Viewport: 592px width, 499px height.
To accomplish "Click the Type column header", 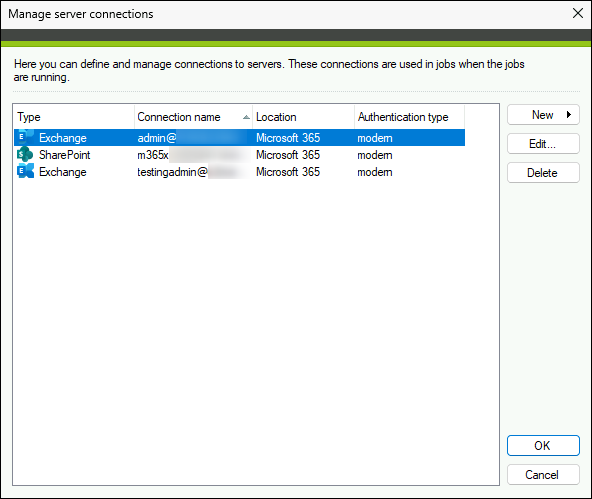I will tap(74, 117).
